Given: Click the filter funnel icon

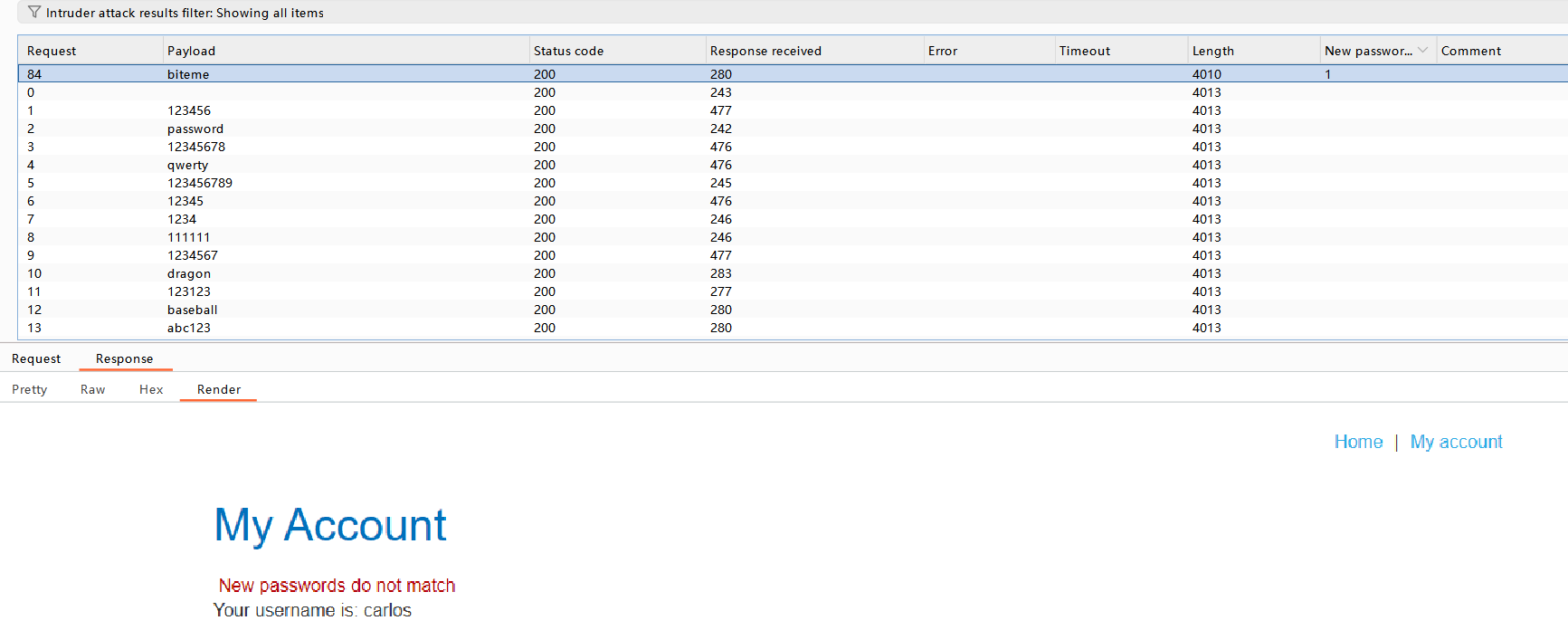Looking at the screenshot, I should click(x=34, y=12).
